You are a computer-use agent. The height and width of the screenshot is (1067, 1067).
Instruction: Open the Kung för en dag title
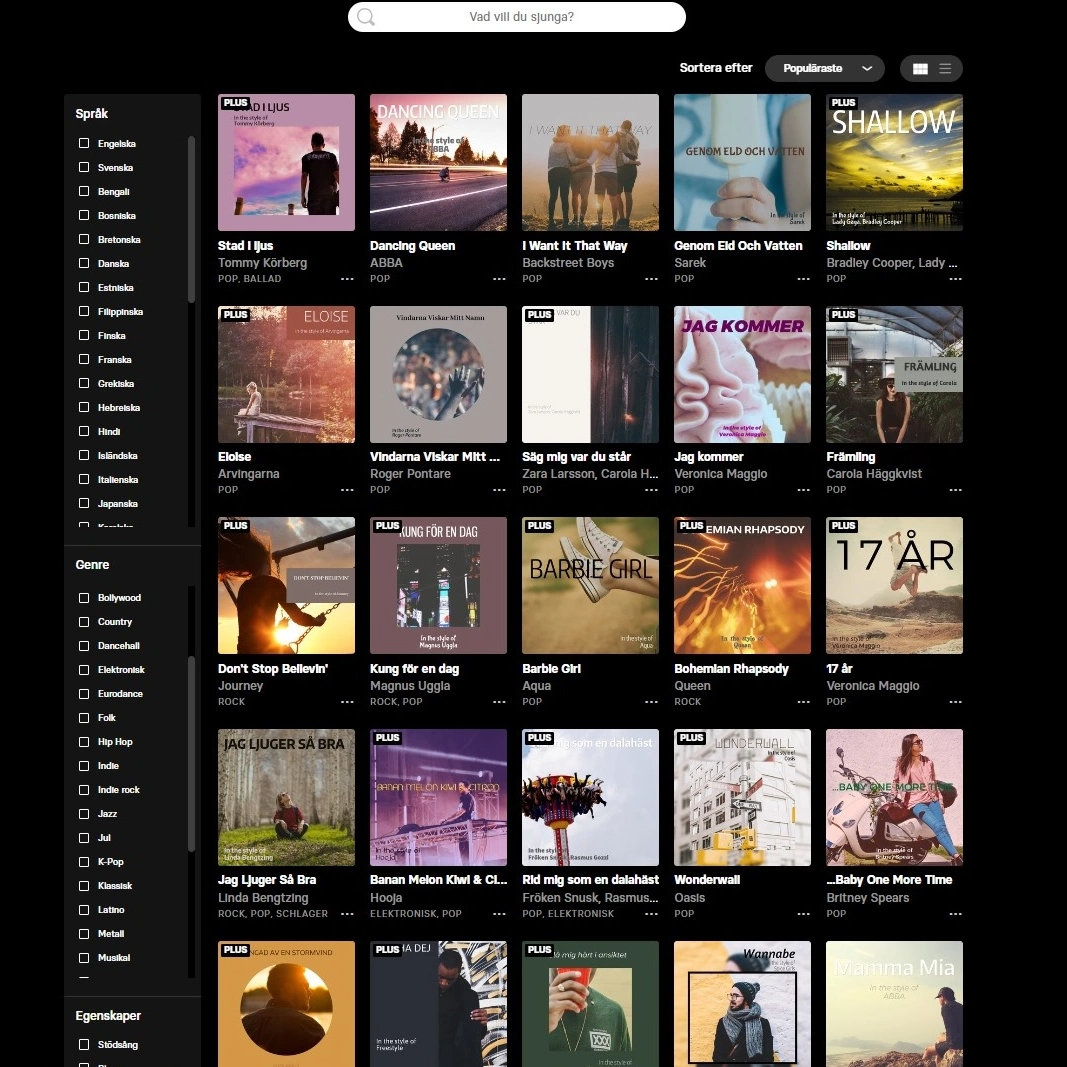click(414, 669)
